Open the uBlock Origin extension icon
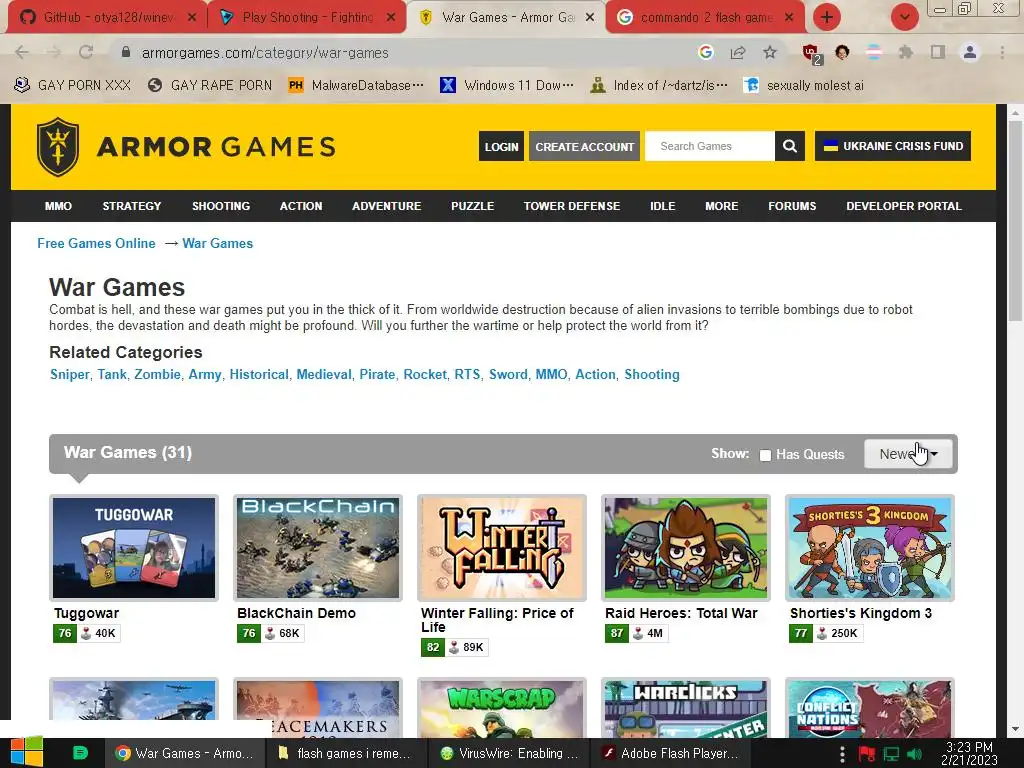1024x768 pixels. pos(811,54)
